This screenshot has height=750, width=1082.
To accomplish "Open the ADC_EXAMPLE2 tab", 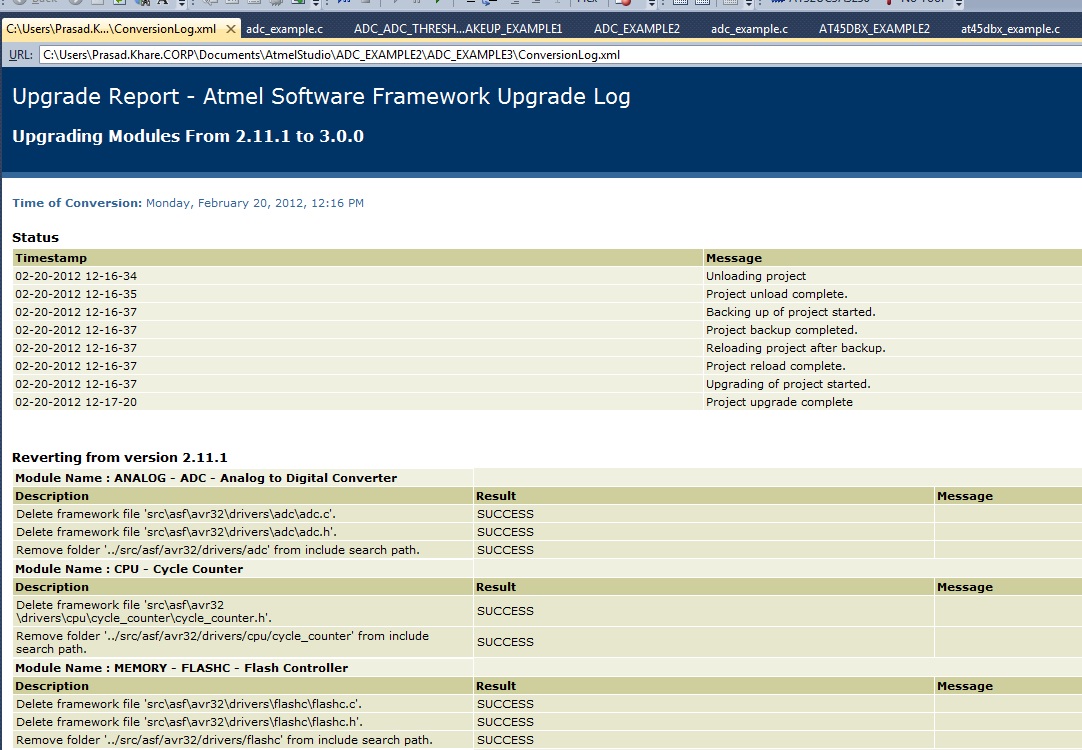I will tap(637, 29).
